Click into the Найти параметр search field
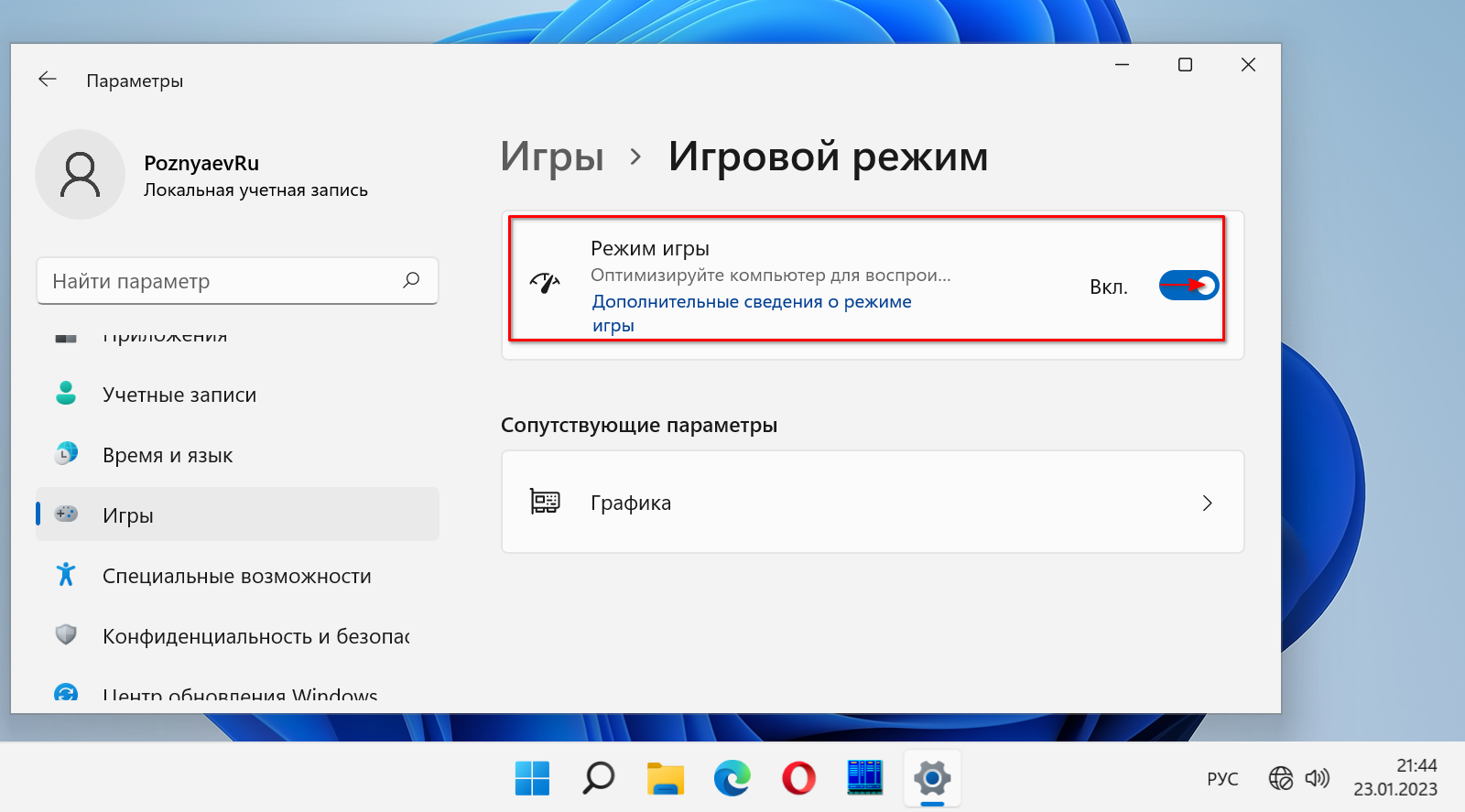Screen dimensions: 1465x812 click(220, 281)
